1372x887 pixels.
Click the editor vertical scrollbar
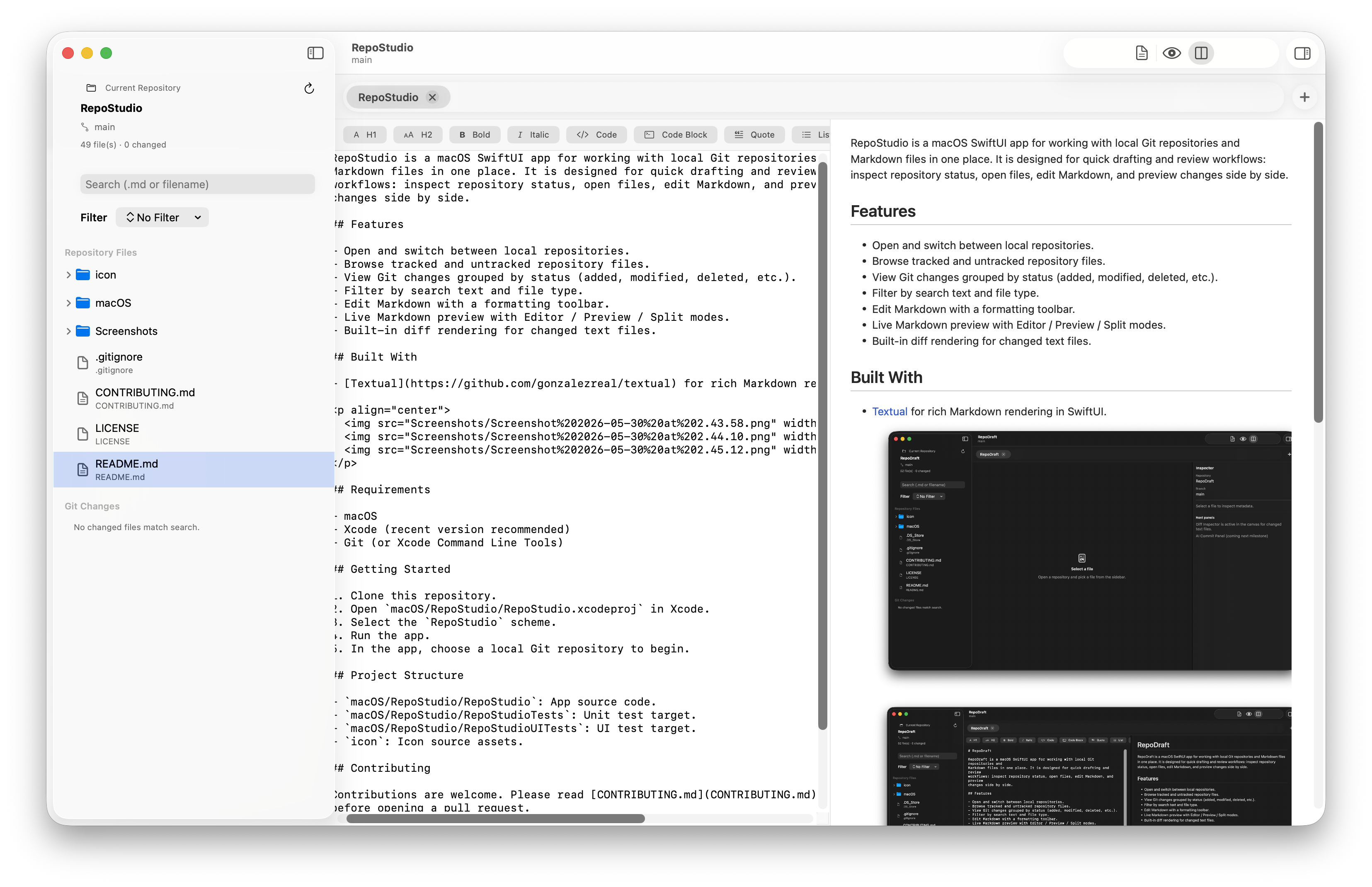(x=822, y=446)
